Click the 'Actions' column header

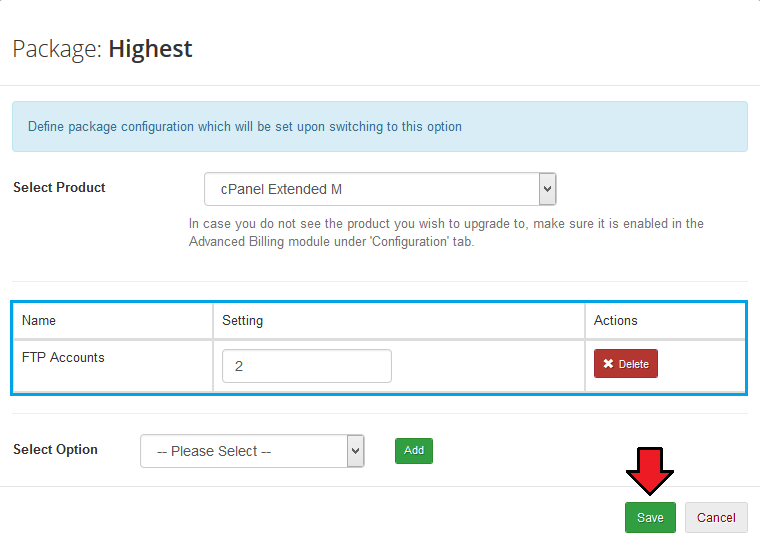(665, 321)
